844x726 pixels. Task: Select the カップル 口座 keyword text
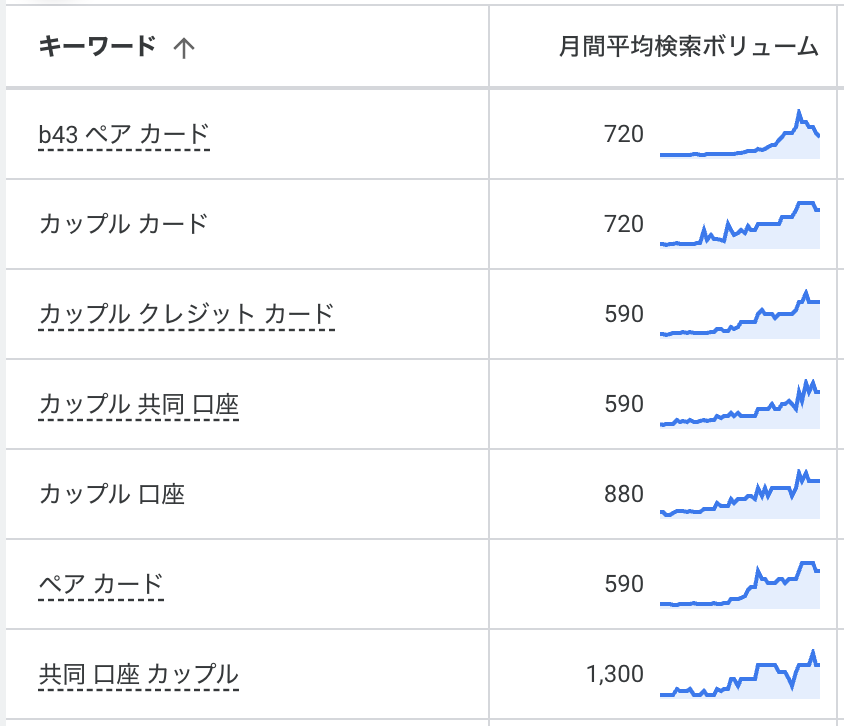112,494
